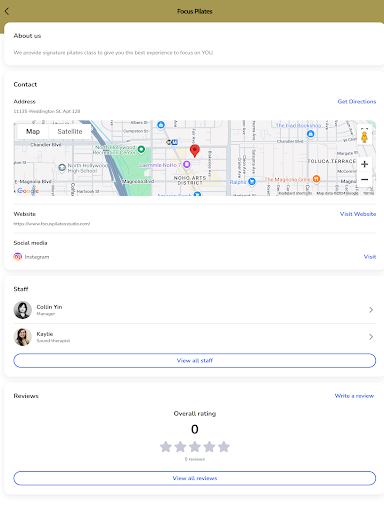Image resolution: width=384 pixels, height=512 pixels.
Task: Click the red location pin on map
Action: coord(195,151)
